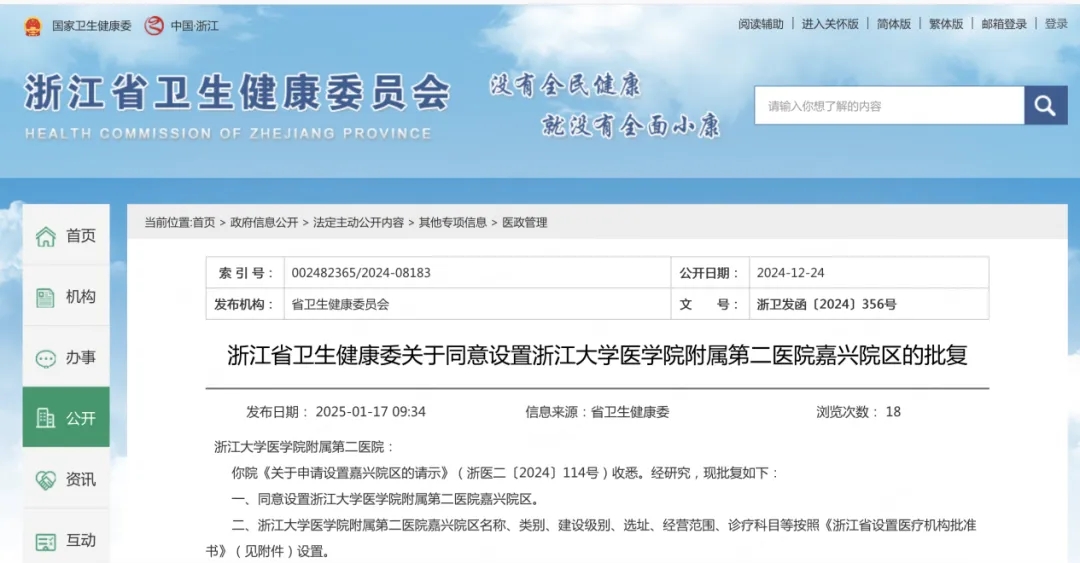This screenshot has height=563, width=1080.
Task: Click index number 002482365/2024-08183
Action: (361, 273)
